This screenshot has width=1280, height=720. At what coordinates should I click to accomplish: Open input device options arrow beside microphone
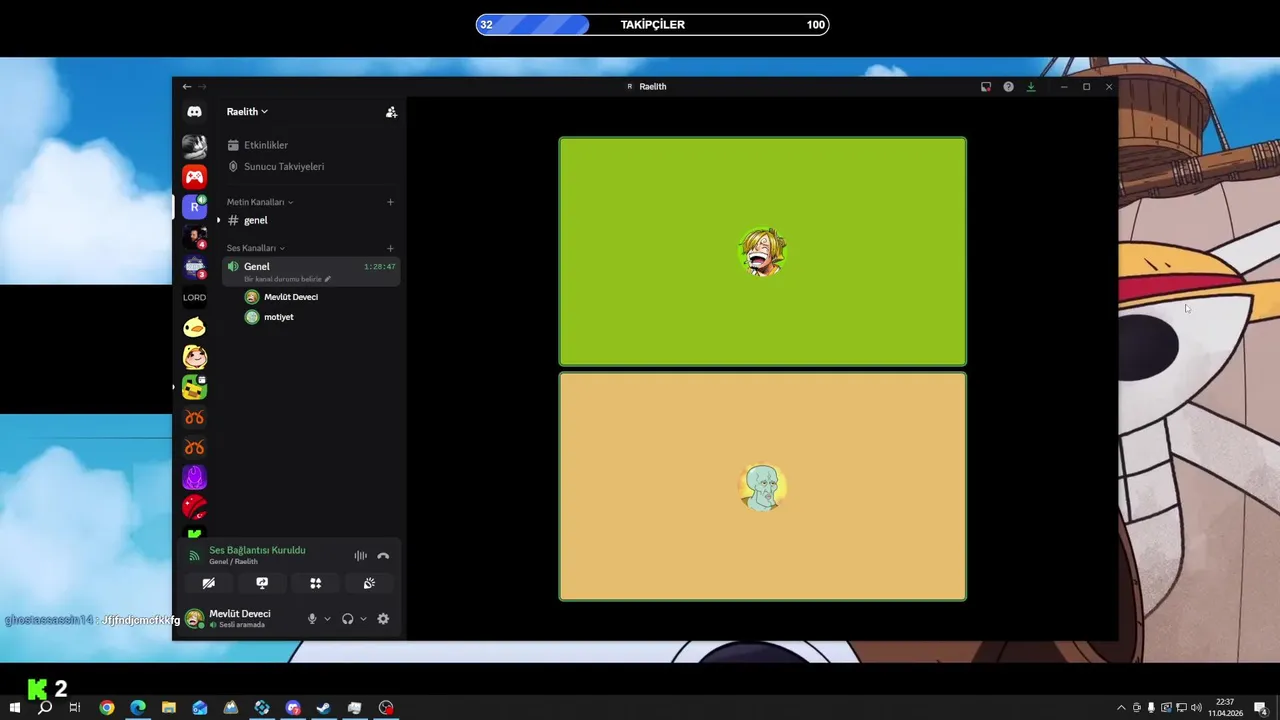click(x=327, y=619)
